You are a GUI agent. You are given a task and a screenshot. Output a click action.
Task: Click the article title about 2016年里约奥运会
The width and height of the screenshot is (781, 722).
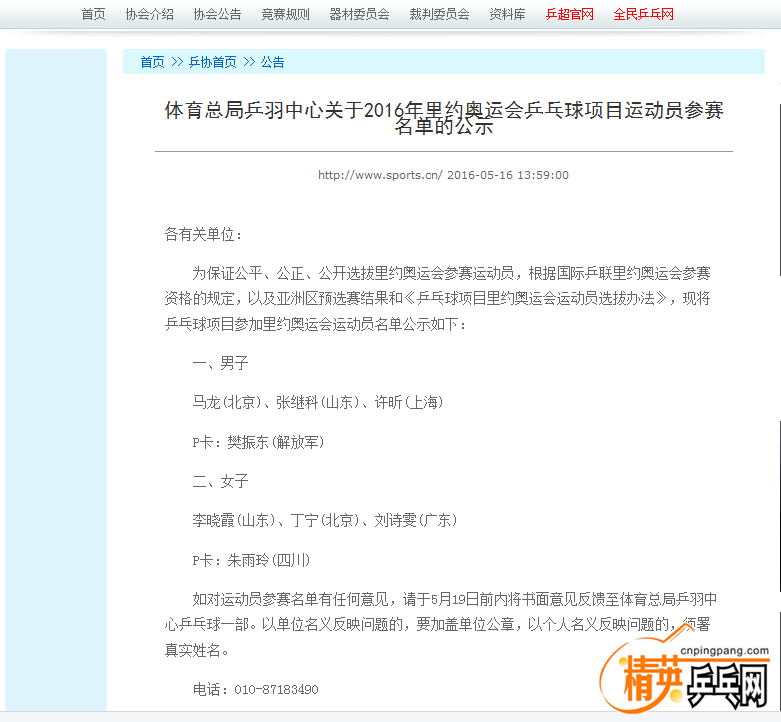click(444, 118)
